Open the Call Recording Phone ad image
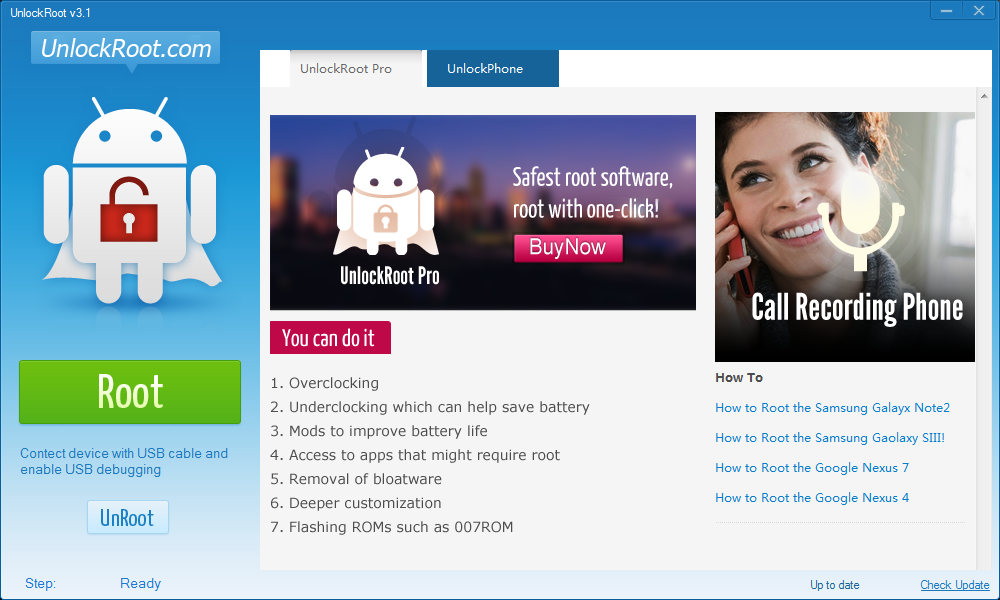Image resolution: width=1000 pixels, height=600 pixels. (x=845, y=237)
